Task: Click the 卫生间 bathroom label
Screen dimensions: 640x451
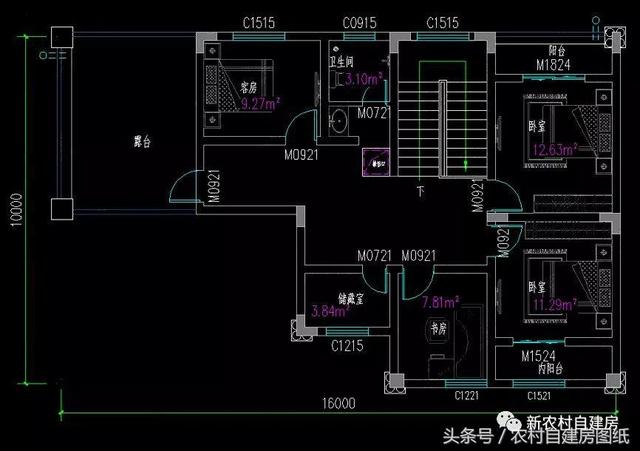Action: click(342, 60)
